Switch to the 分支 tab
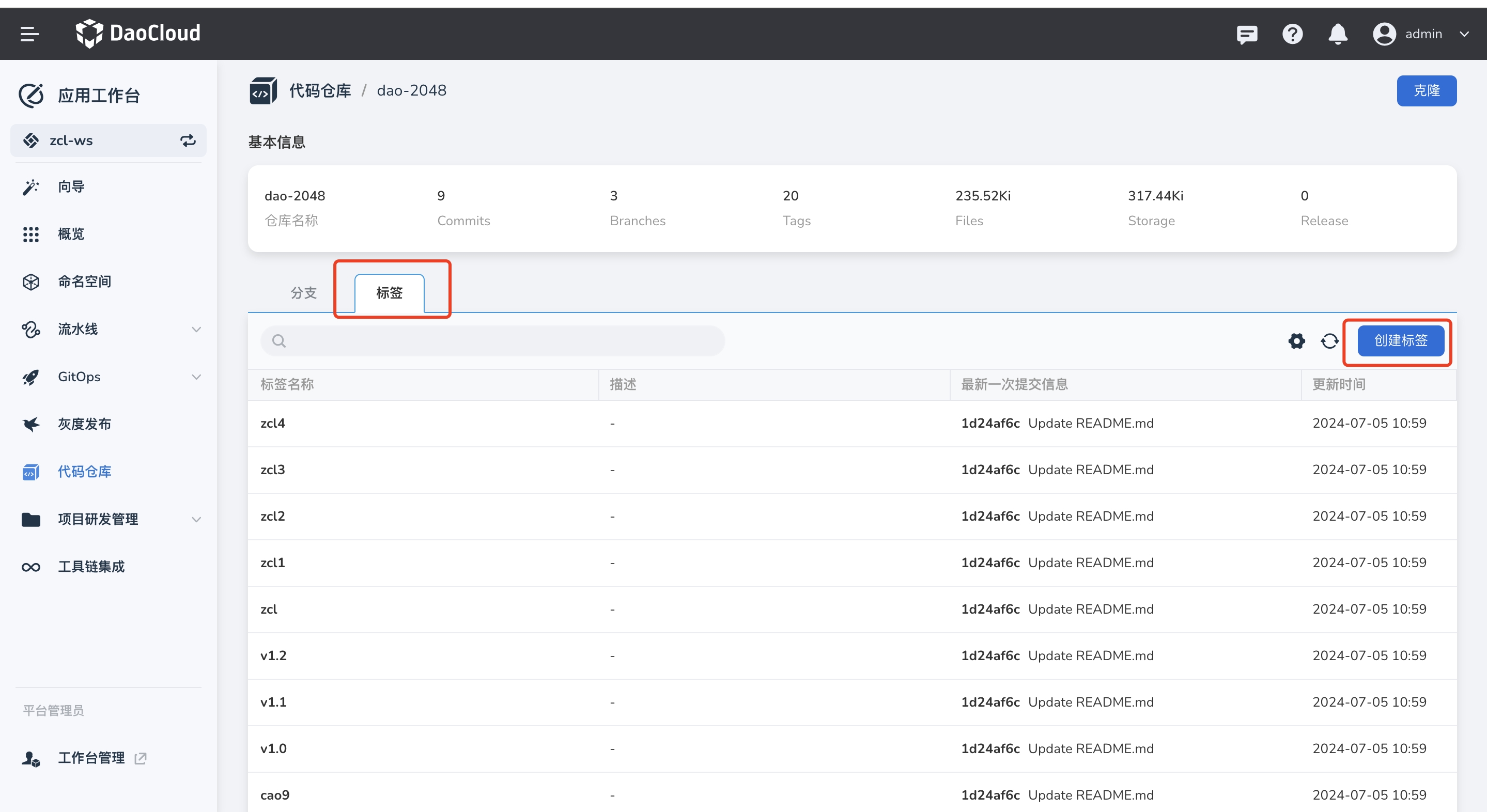This screenshot has height=812, width=1487. click(x=304, y=293)
